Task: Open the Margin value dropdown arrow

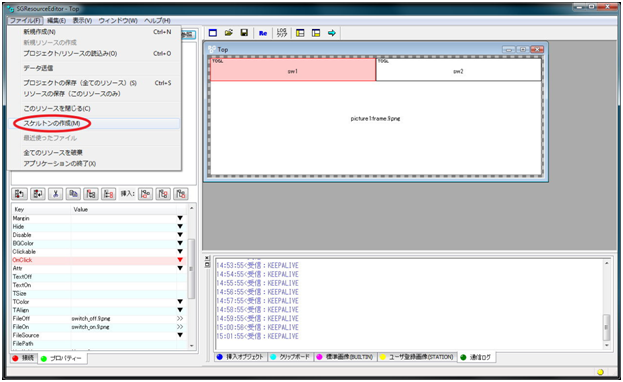Action: tap(180, 218)
